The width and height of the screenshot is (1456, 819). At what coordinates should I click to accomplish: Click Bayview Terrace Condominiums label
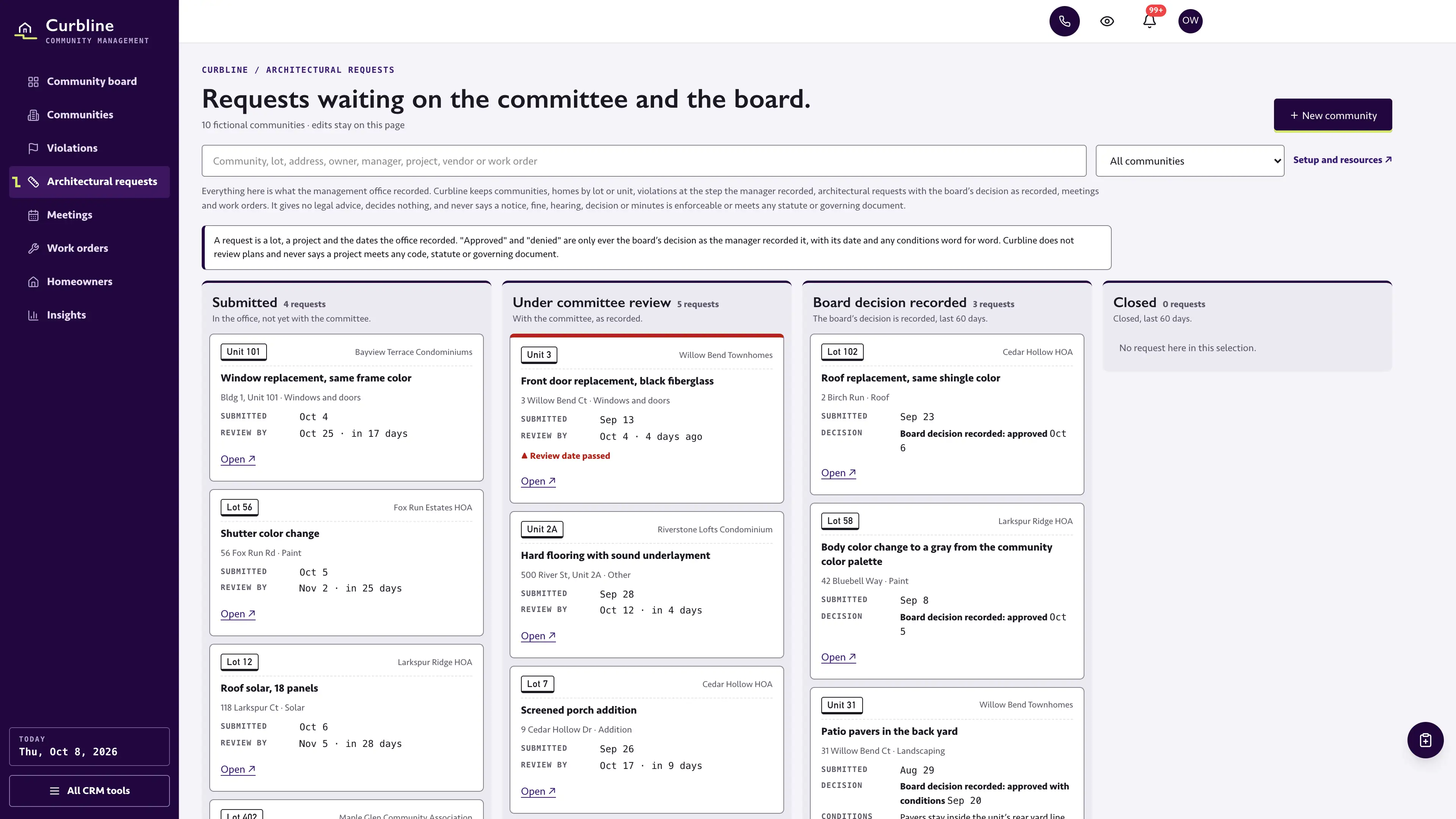[x=413, y=352]
